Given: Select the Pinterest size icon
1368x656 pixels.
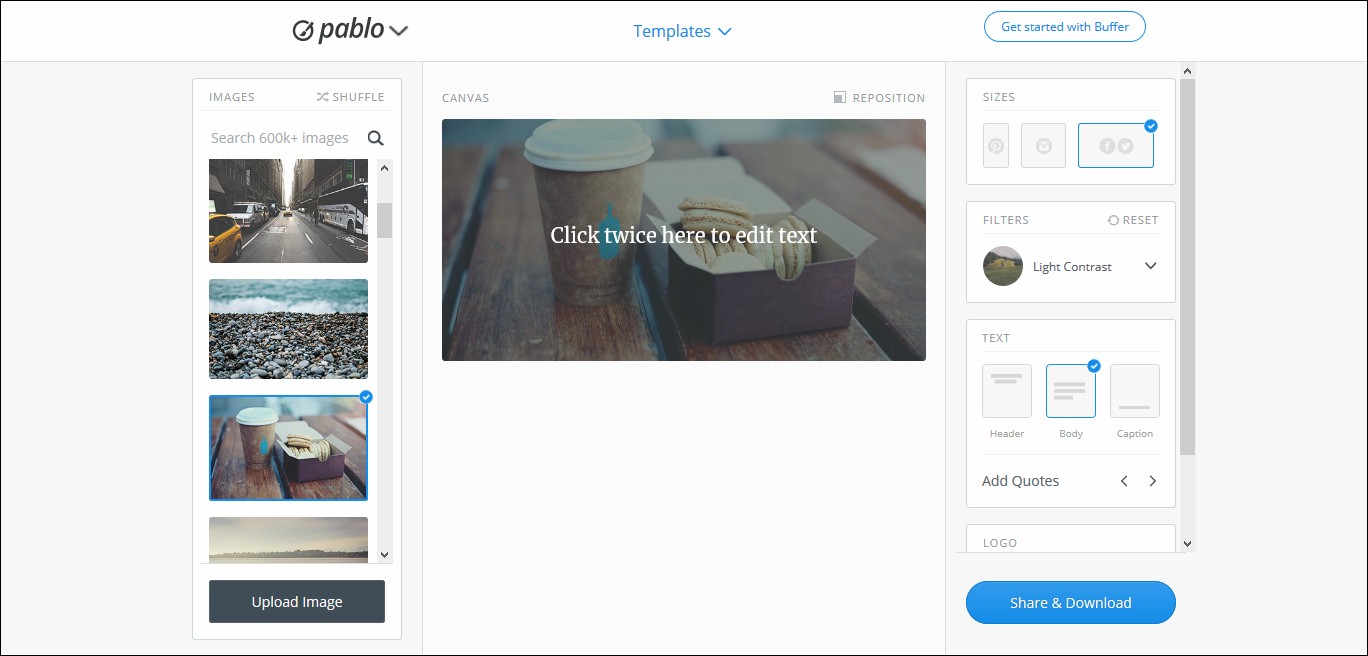Looking at the screenshot, I should 996,145.
